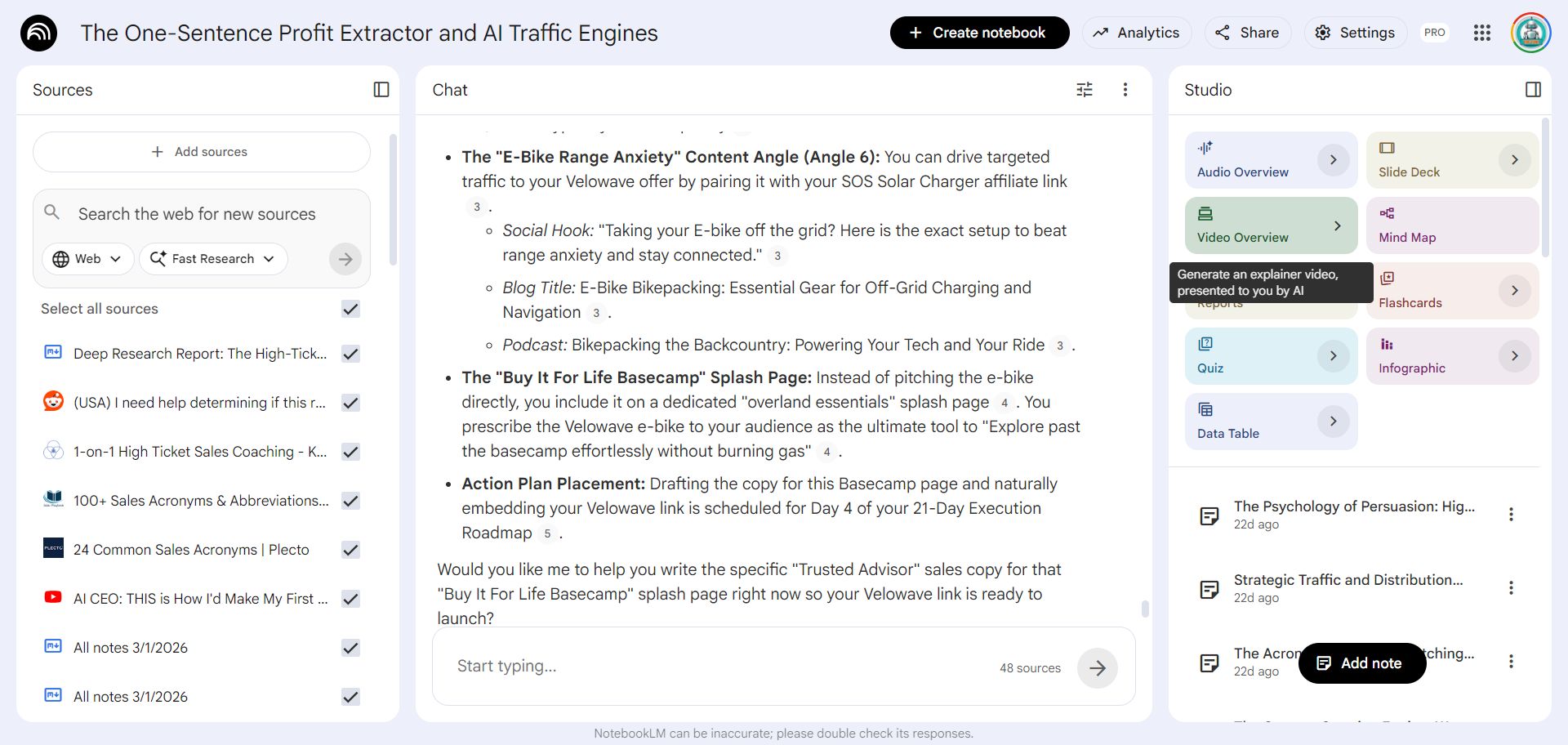
Task: Click the Create notebook button
Action: tap(979, 33)
